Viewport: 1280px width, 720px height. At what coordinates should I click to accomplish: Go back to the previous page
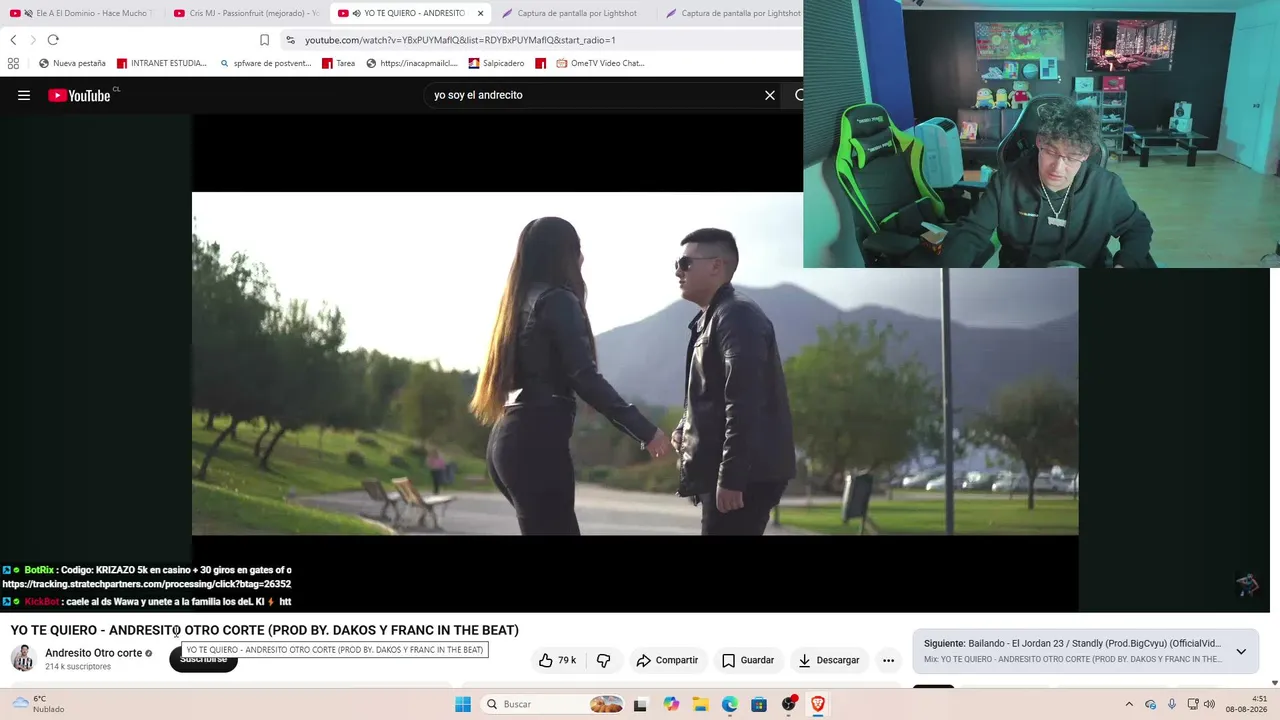click(13, 40)
